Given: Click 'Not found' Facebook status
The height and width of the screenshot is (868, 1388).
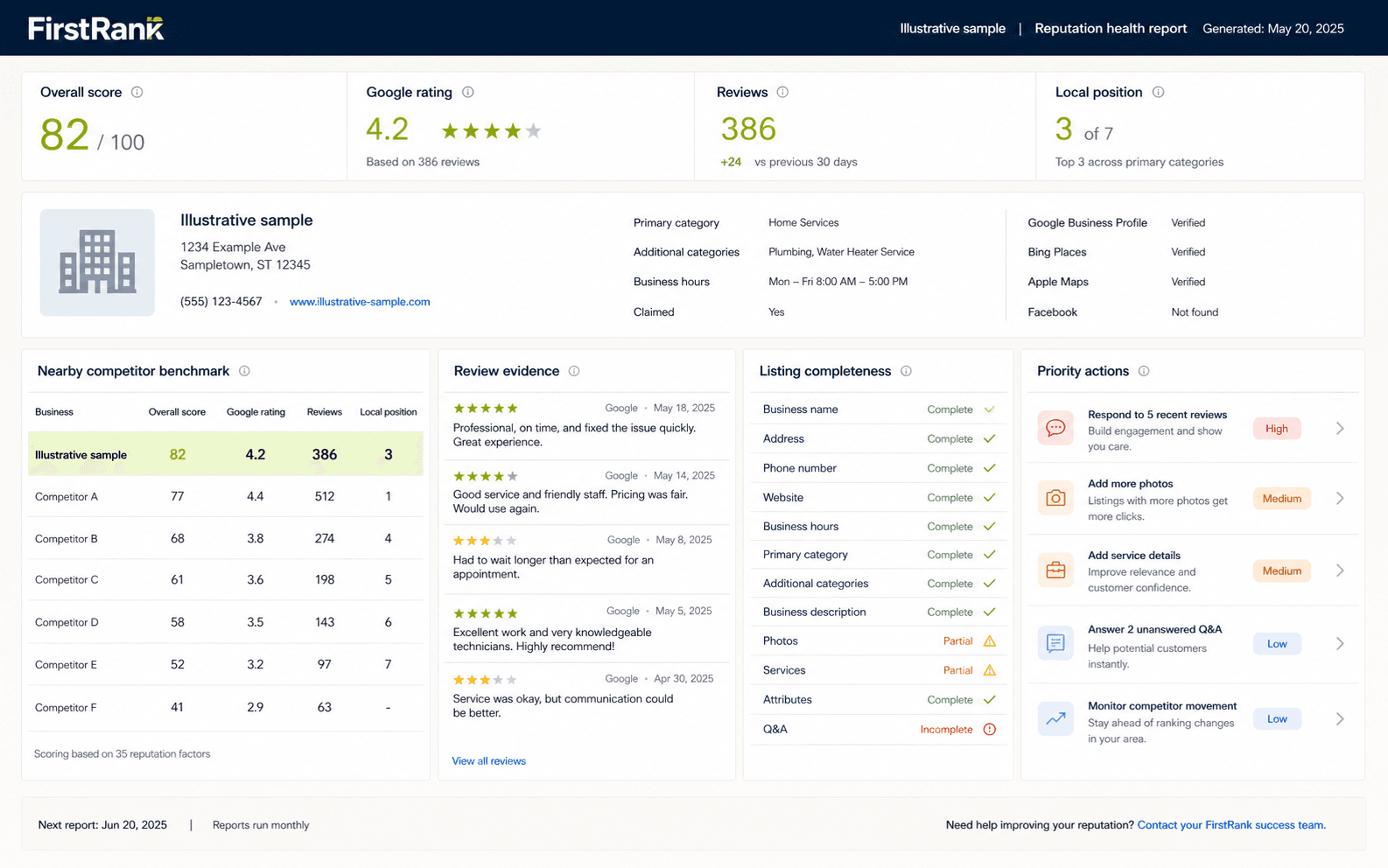Looking at the screenshot, I should (1195, 312).
